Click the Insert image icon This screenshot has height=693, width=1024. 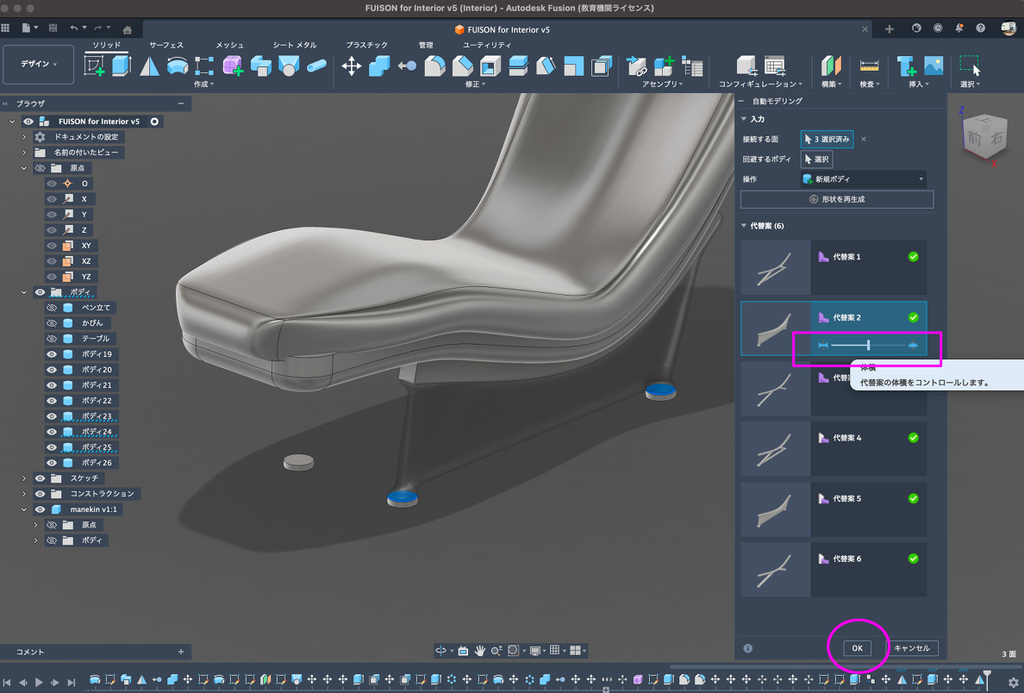click(x=934, y=66)
